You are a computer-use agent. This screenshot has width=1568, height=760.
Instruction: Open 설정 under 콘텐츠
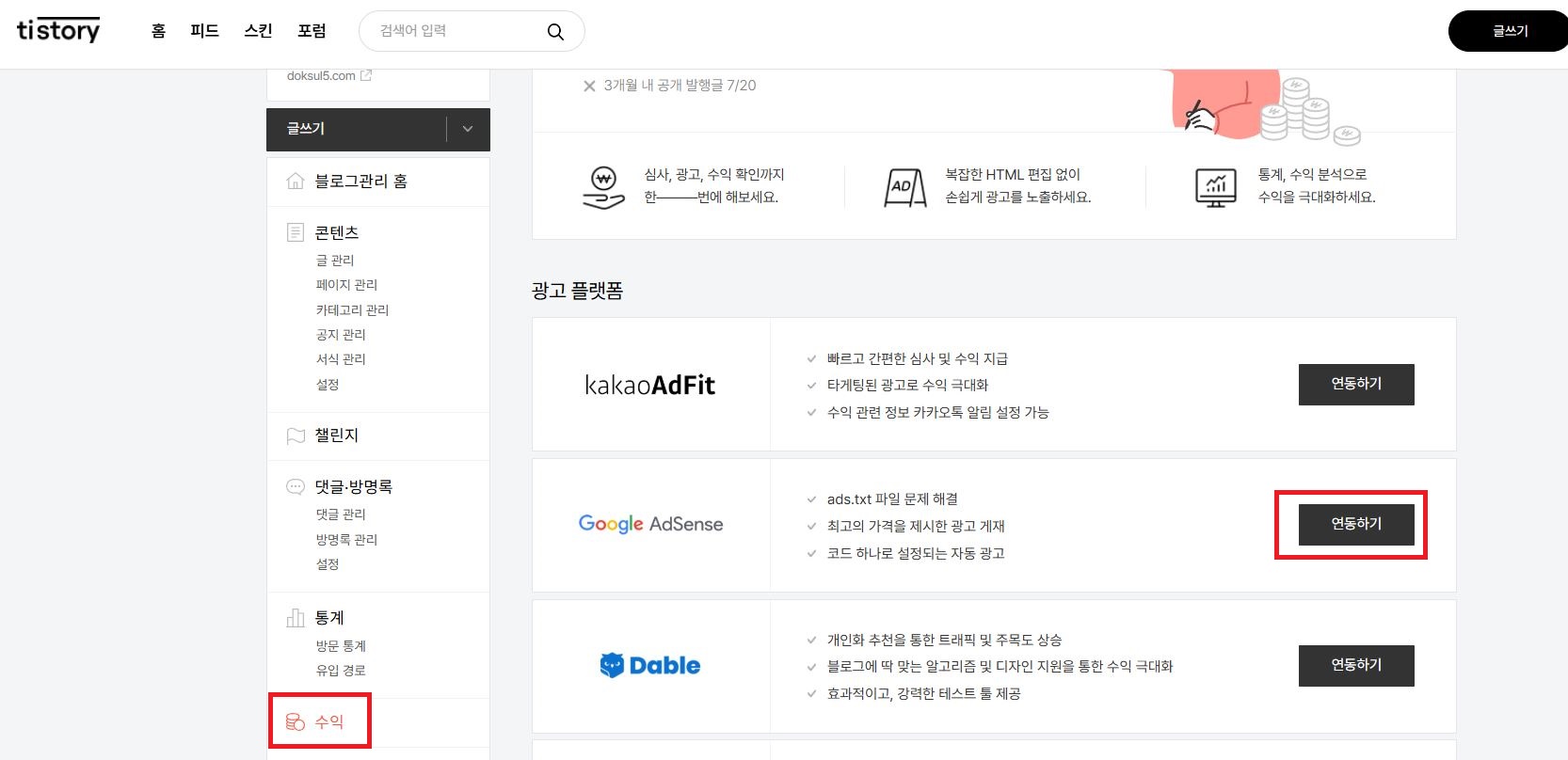point(328,384)
